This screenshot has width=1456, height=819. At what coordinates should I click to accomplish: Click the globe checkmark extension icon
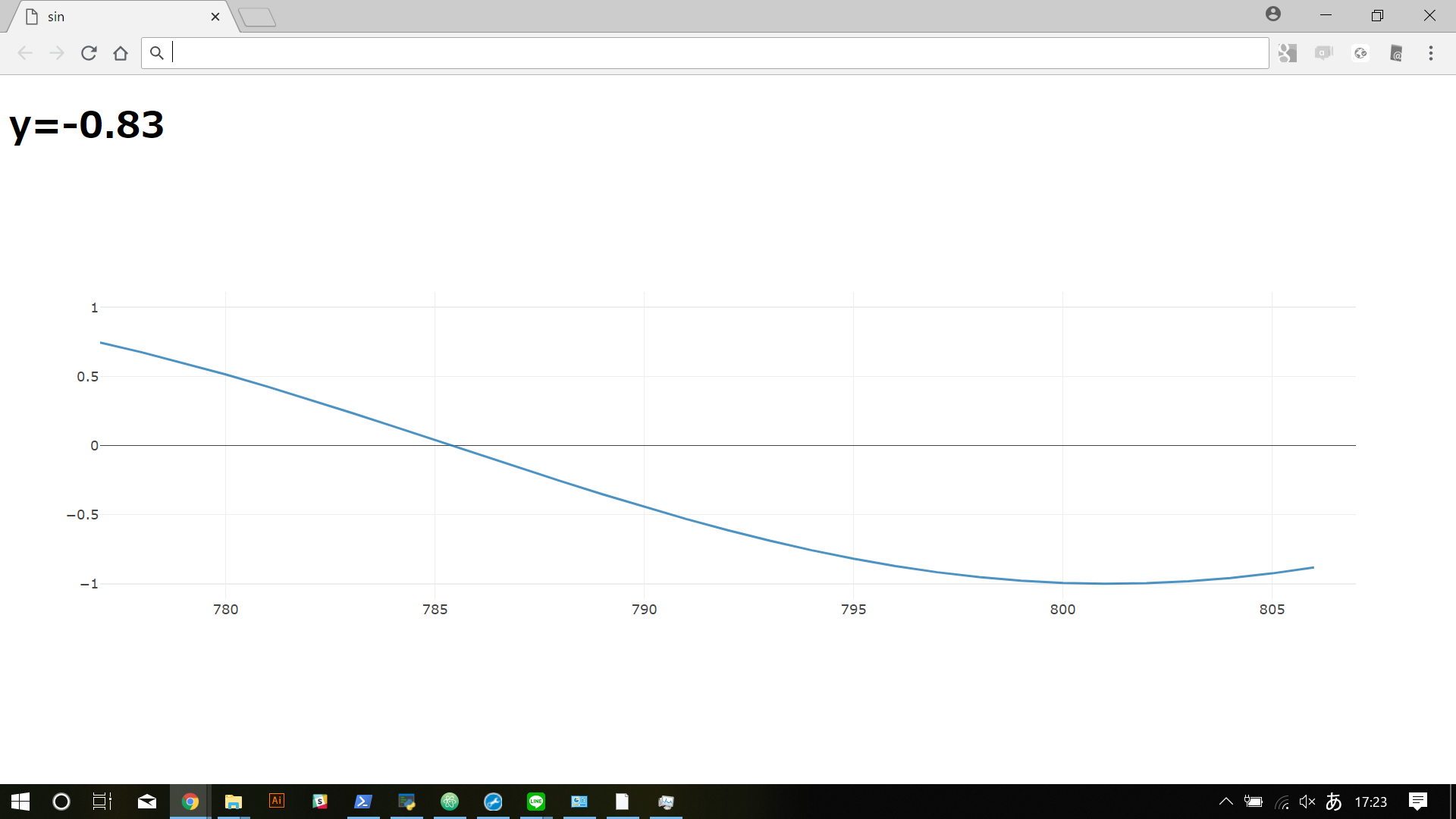click(x=1360, y=53)
